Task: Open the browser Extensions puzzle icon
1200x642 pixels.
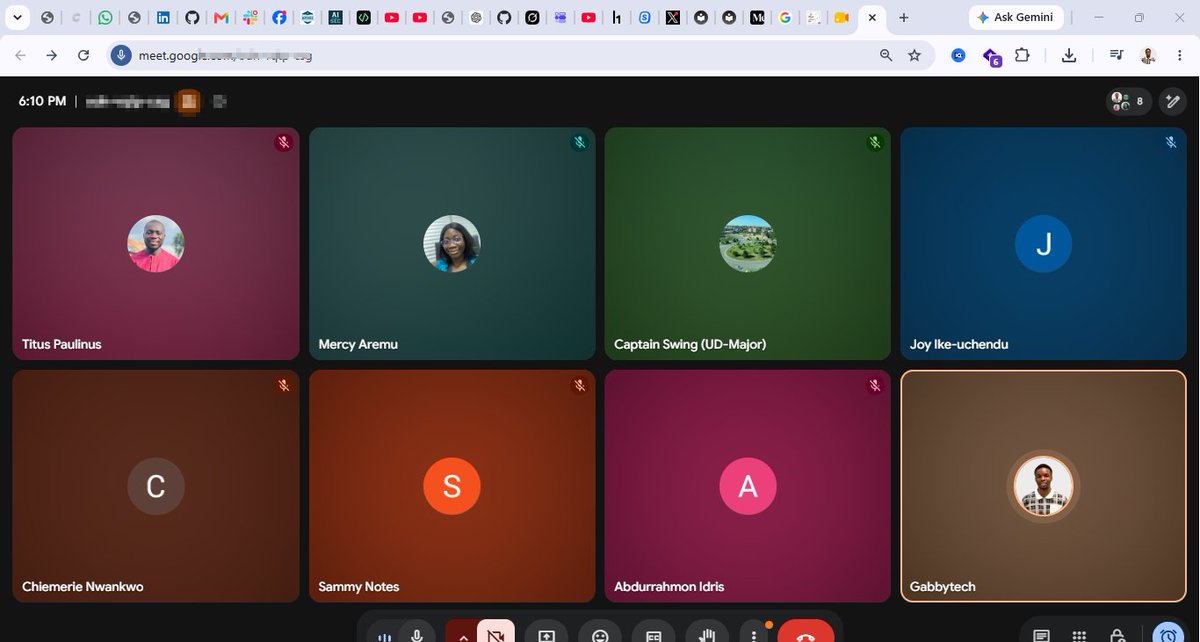Action: pos(1022,56)
